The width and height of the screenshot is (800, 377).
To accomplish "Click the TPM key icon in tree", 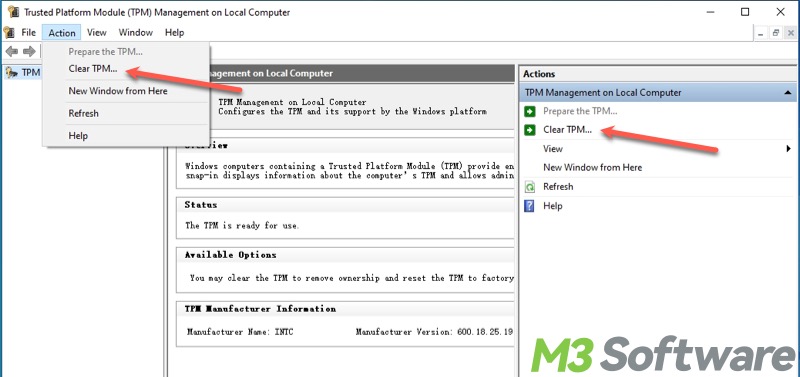I will point(11,73).
